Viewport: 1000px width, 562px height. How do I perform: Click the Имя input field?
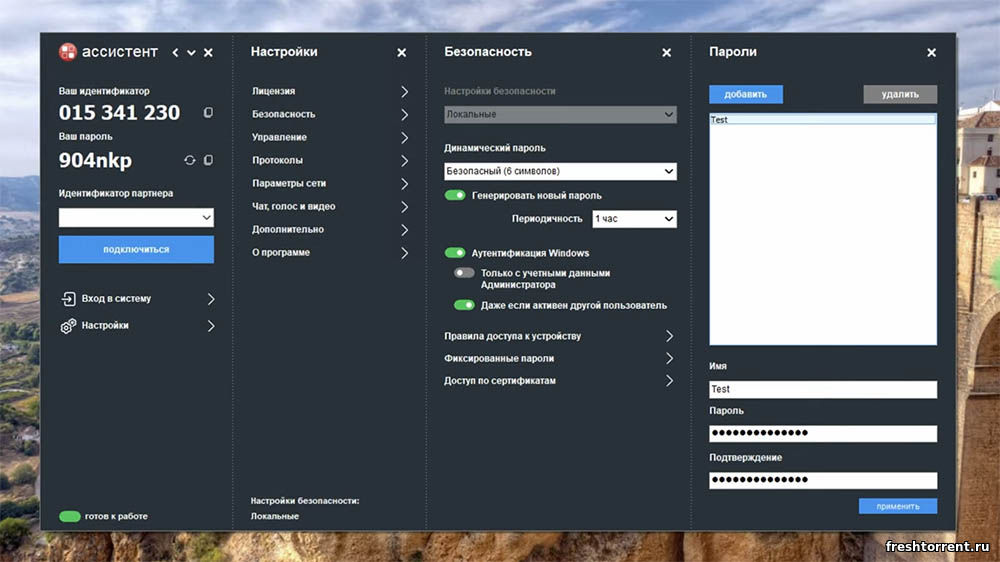pos(822,389)
